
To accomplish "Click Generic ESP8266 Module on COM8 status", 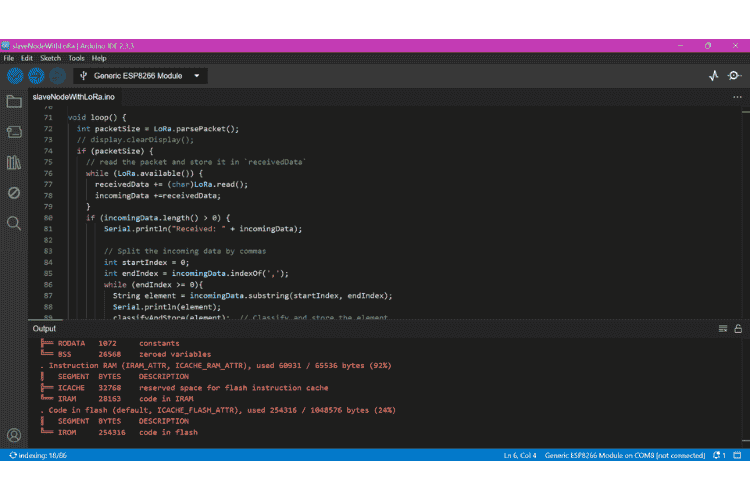I will pos(625,456).
